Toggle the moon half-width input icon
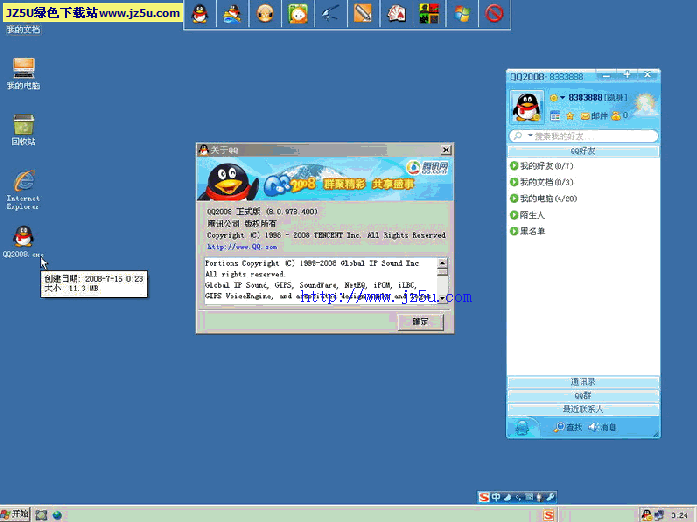 coord(507,497)
